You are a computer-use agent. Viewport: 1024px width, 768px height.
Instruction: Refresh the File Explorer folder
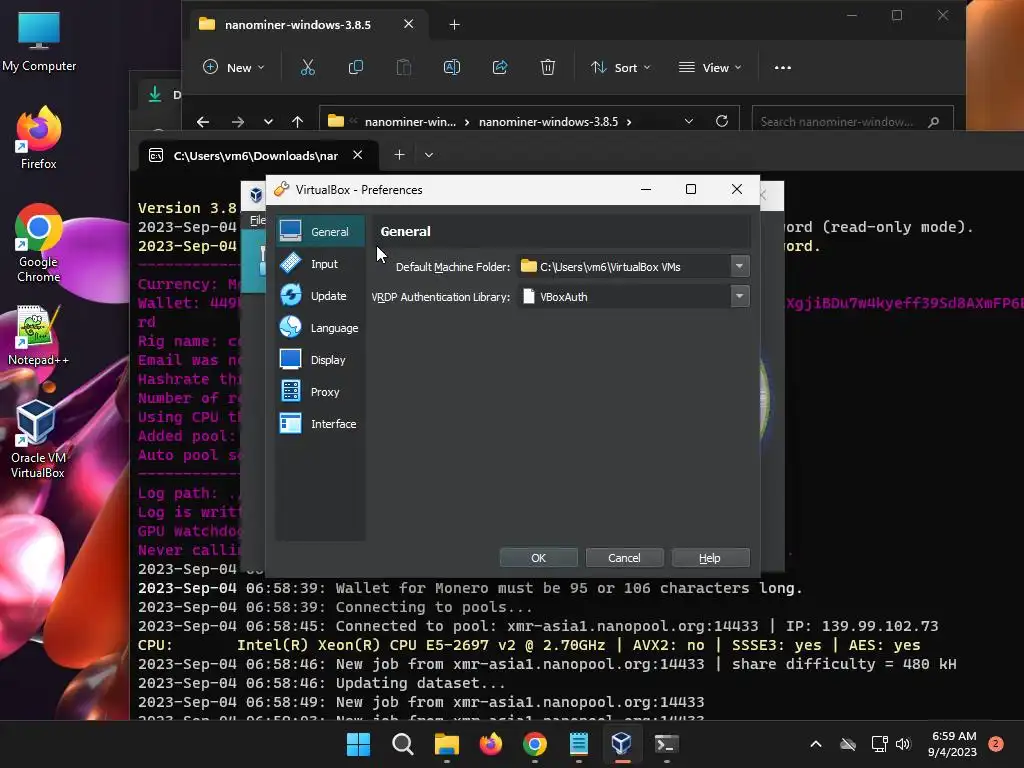722,121
